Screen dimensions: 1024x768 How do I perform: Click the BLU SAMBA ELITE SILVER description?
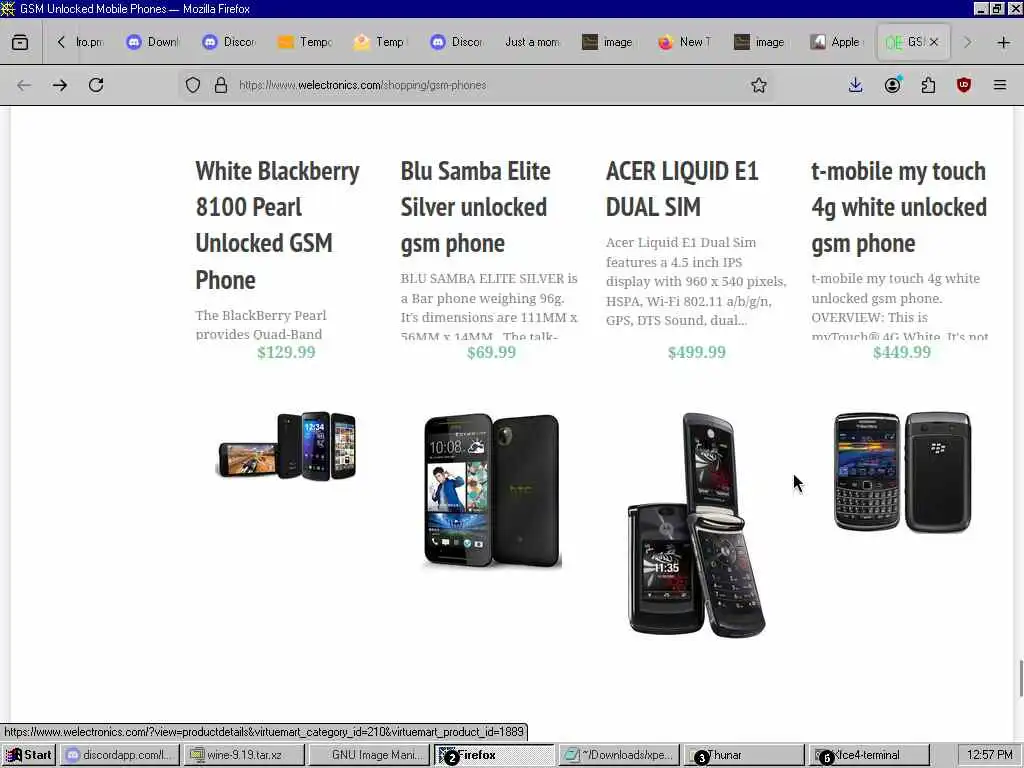(489, 307)
